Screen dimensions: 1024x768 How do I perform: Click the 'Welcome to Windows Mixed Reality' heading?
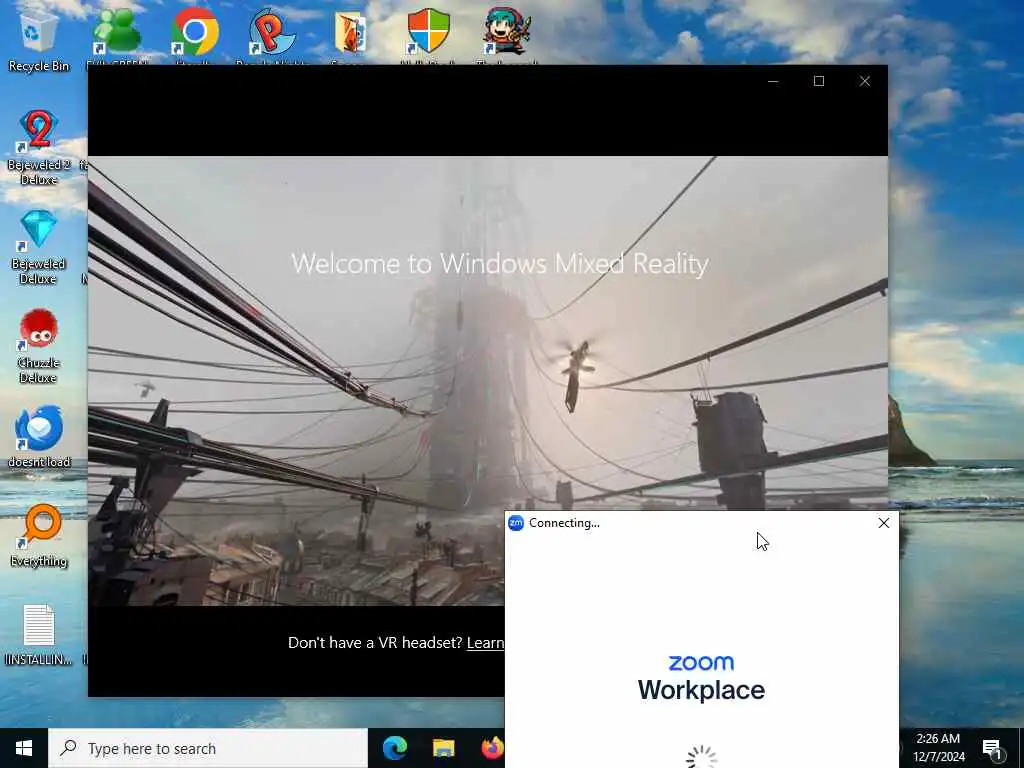tap(500, 264)
